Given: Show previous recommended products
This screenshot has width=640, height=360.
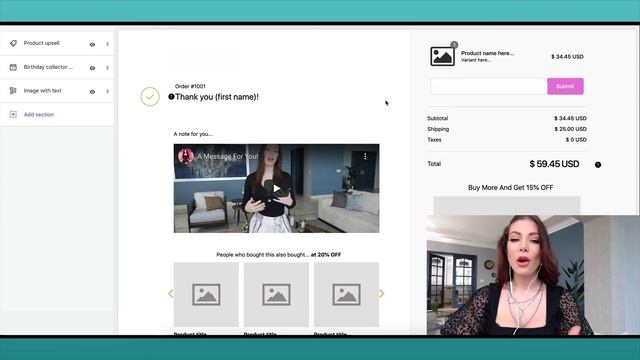Looking at the screenshot, I should pyautogui.click(x=171, y=293).
